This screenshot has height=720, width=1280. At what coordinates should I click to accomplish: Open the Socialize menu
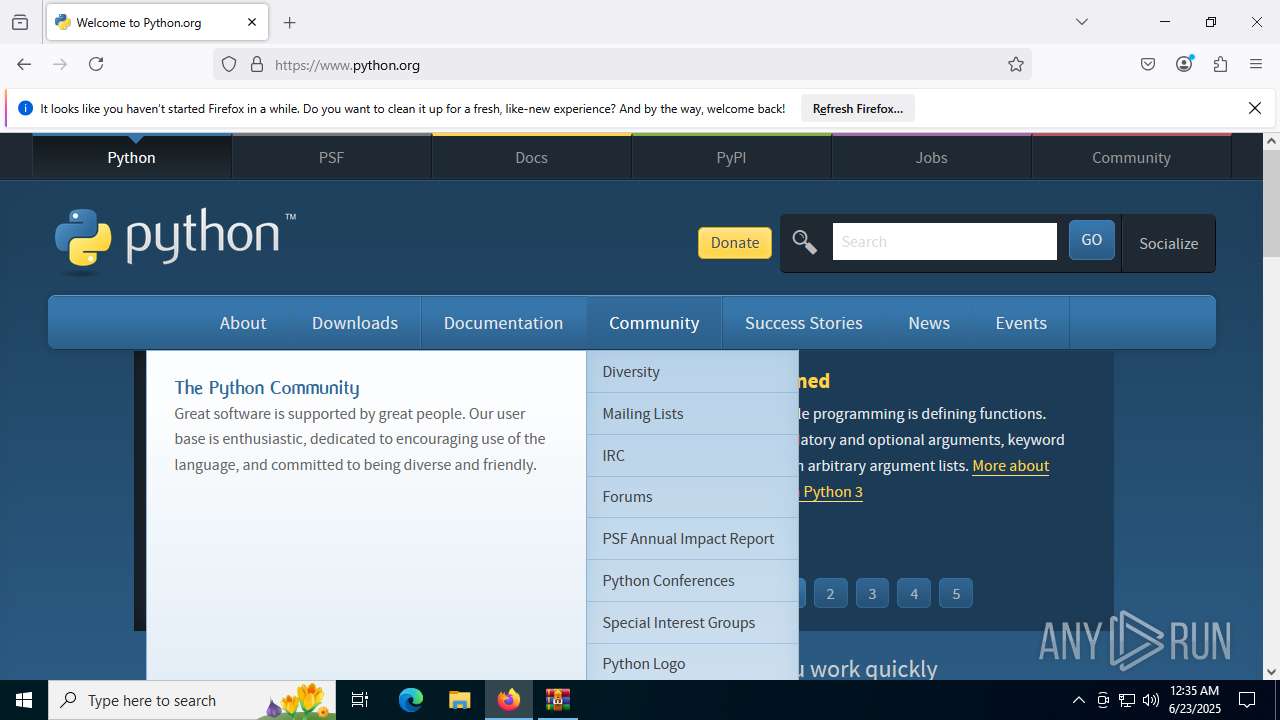(x=1168, y=243)
